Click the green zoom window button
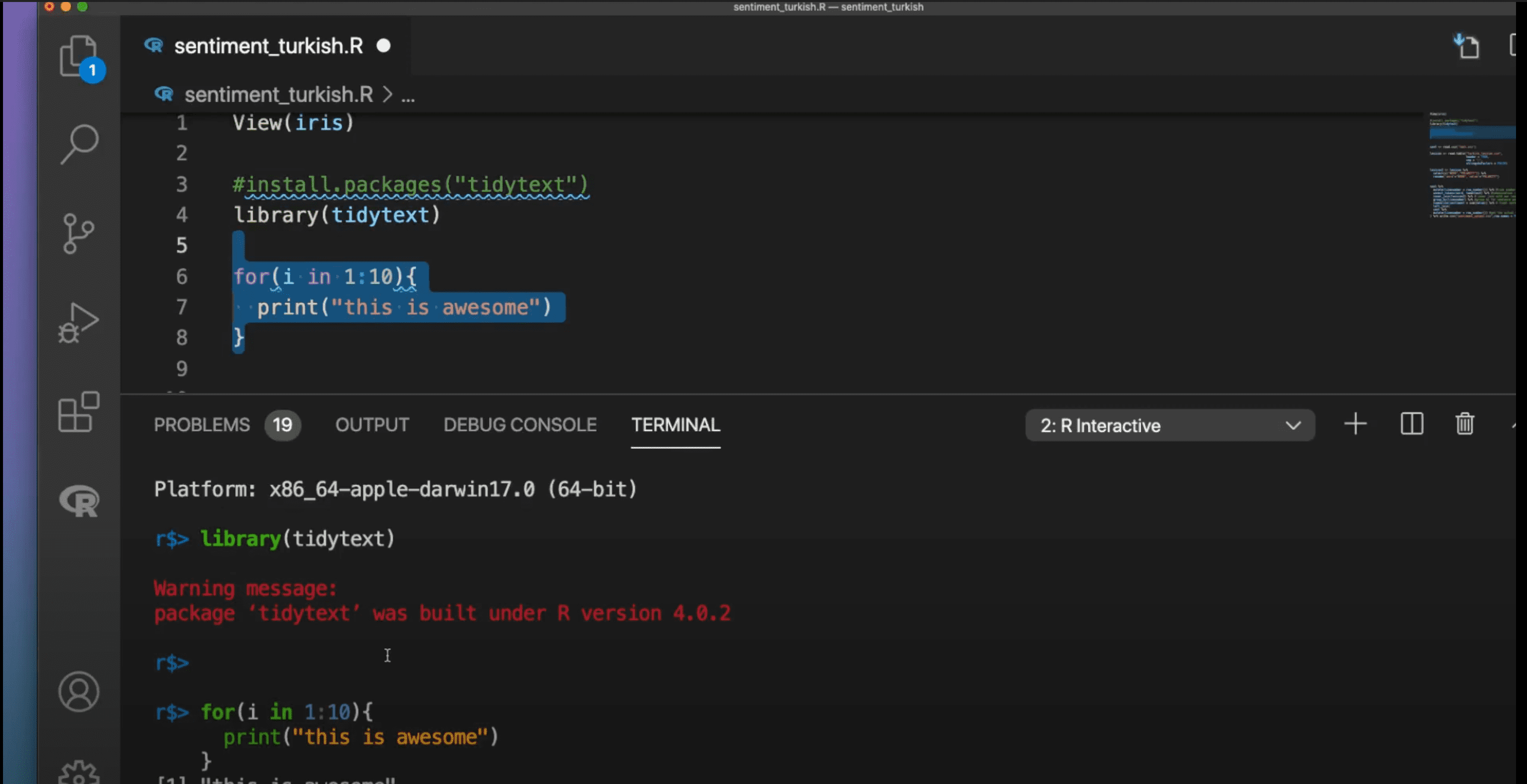 pos(82,6)
